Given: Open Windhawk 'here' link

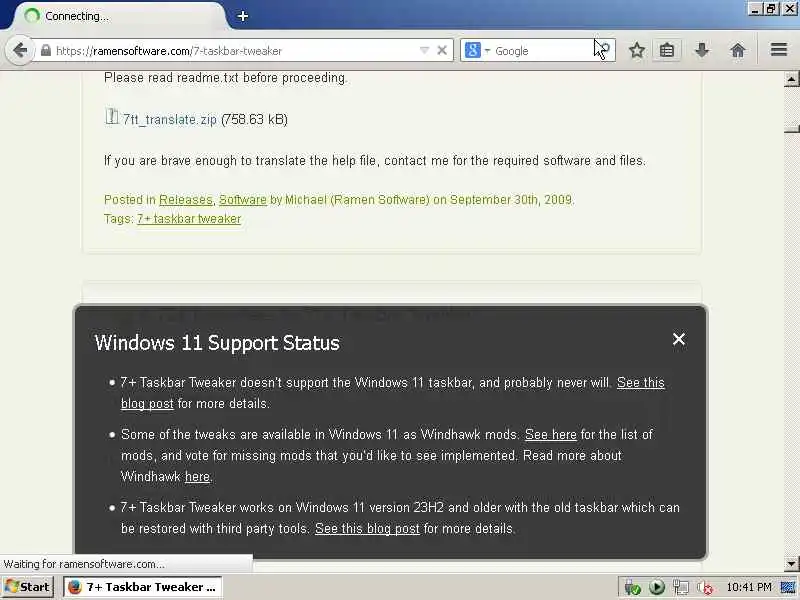Looking at the screenshot, I should pos(197,477).
